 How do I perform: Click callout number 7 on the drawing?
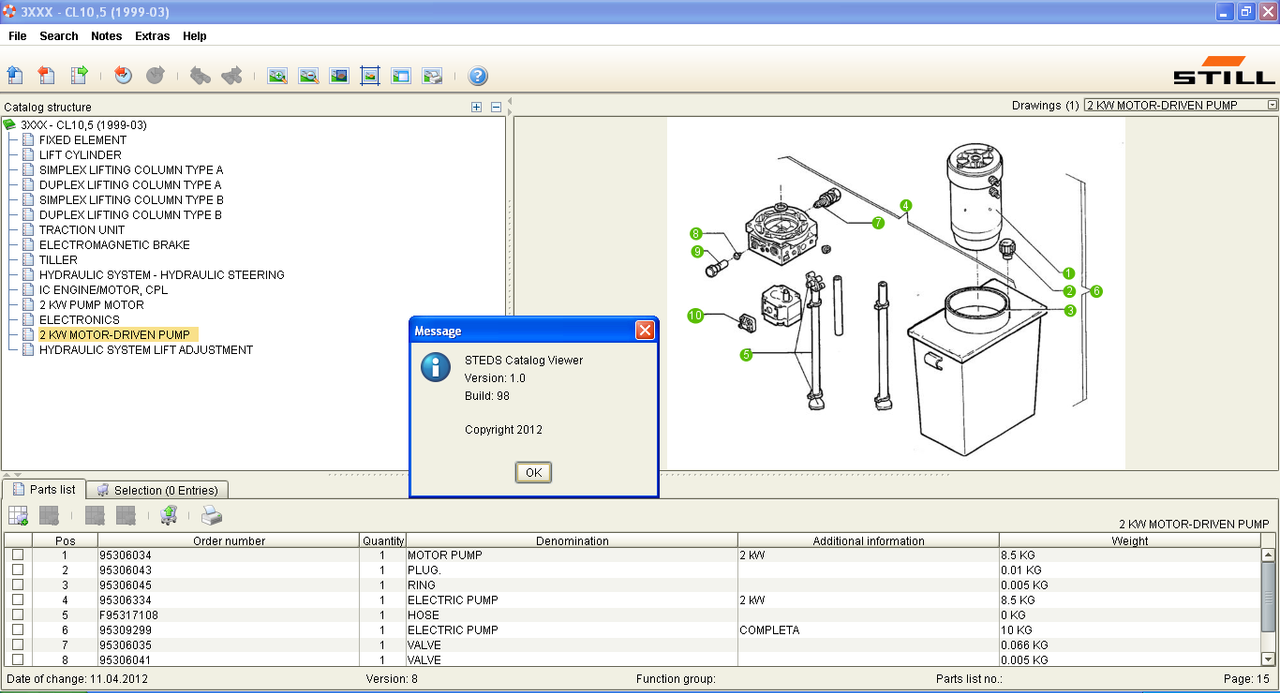[878, 223]
